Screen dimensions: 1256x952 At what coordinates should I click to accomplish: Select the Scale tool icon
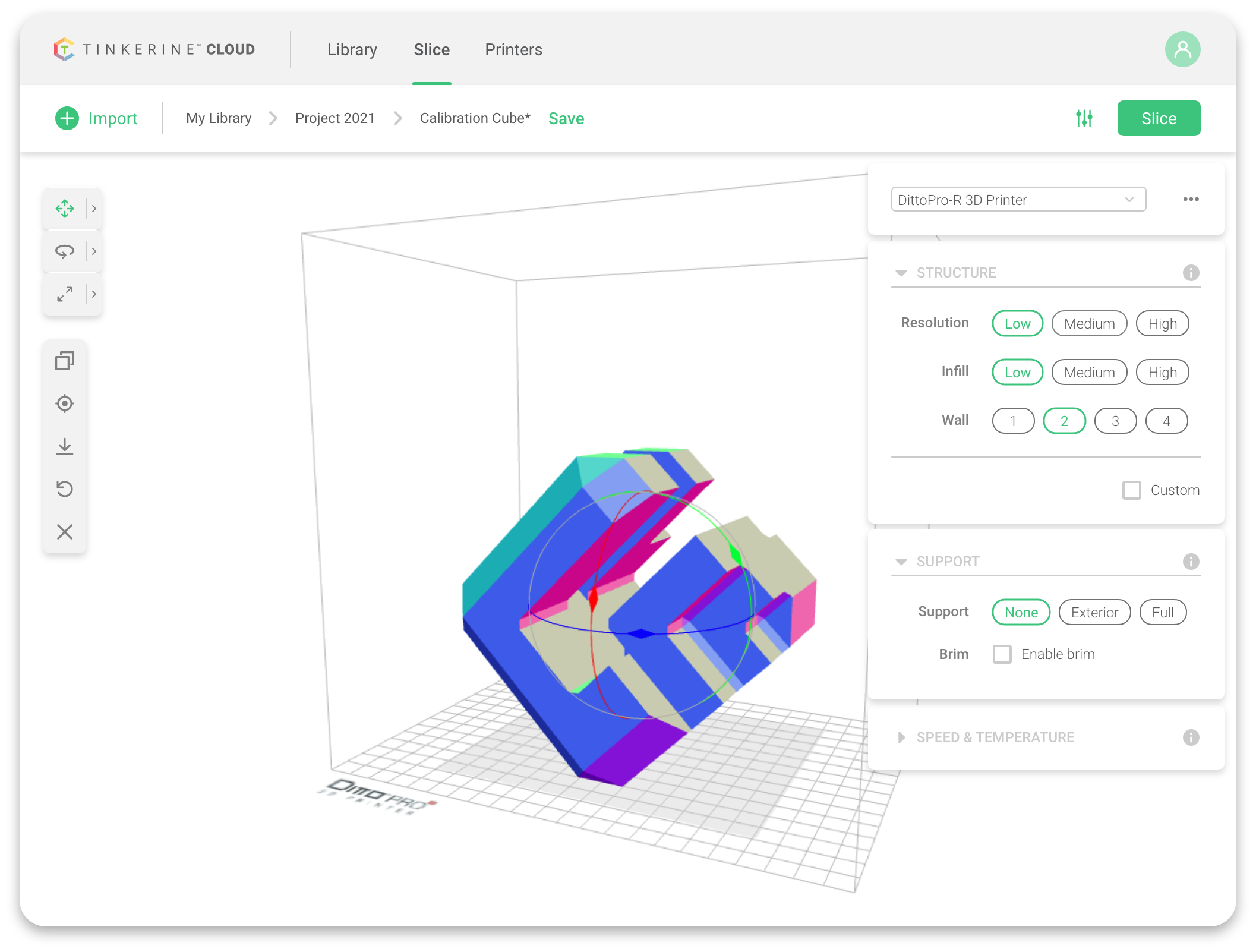pyautogui.click(x=65, y=294)
